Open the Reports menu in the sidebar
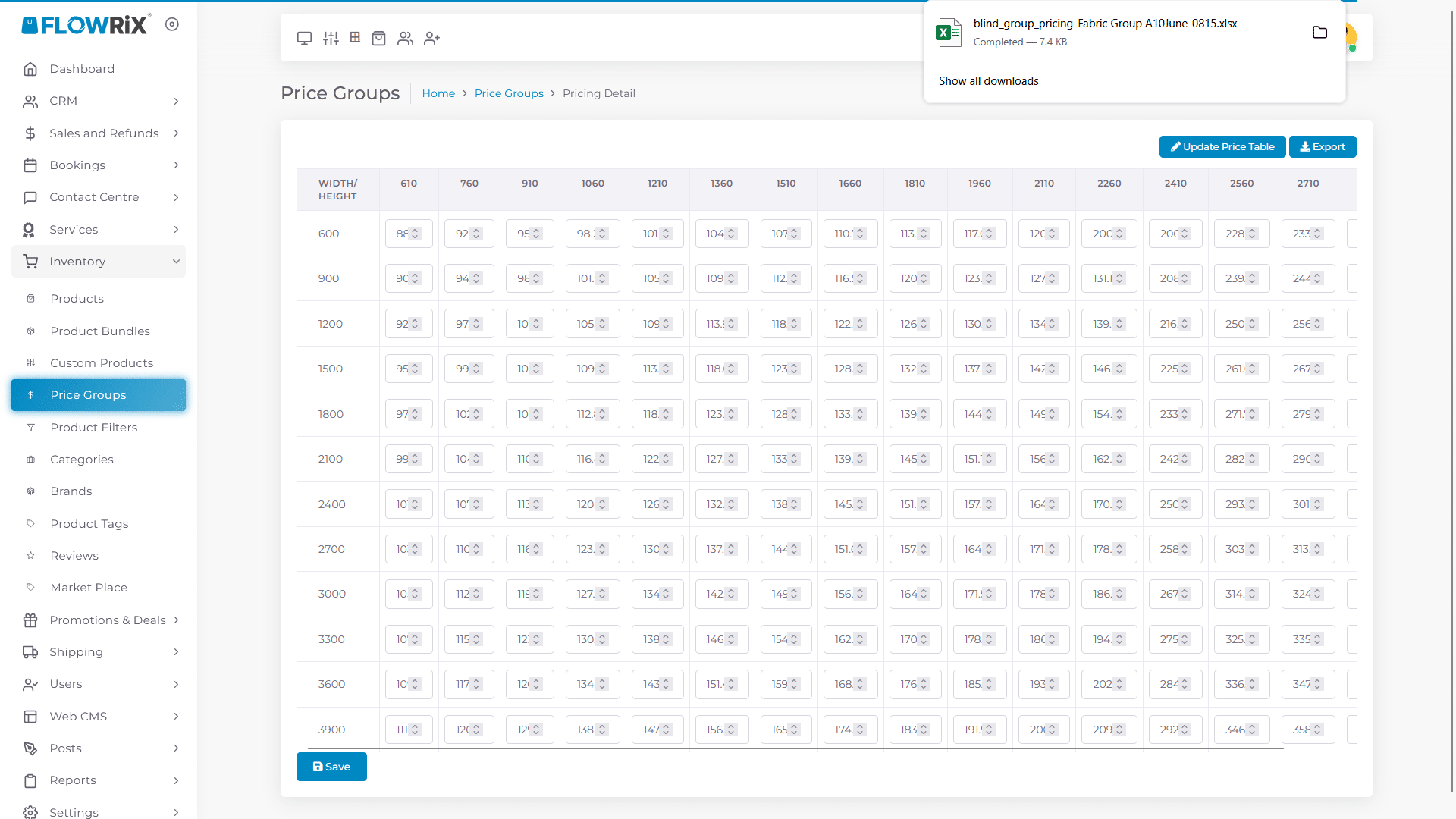Viewport: 1456px width, 819px height. pyautogui.click(x=99, y=780)
